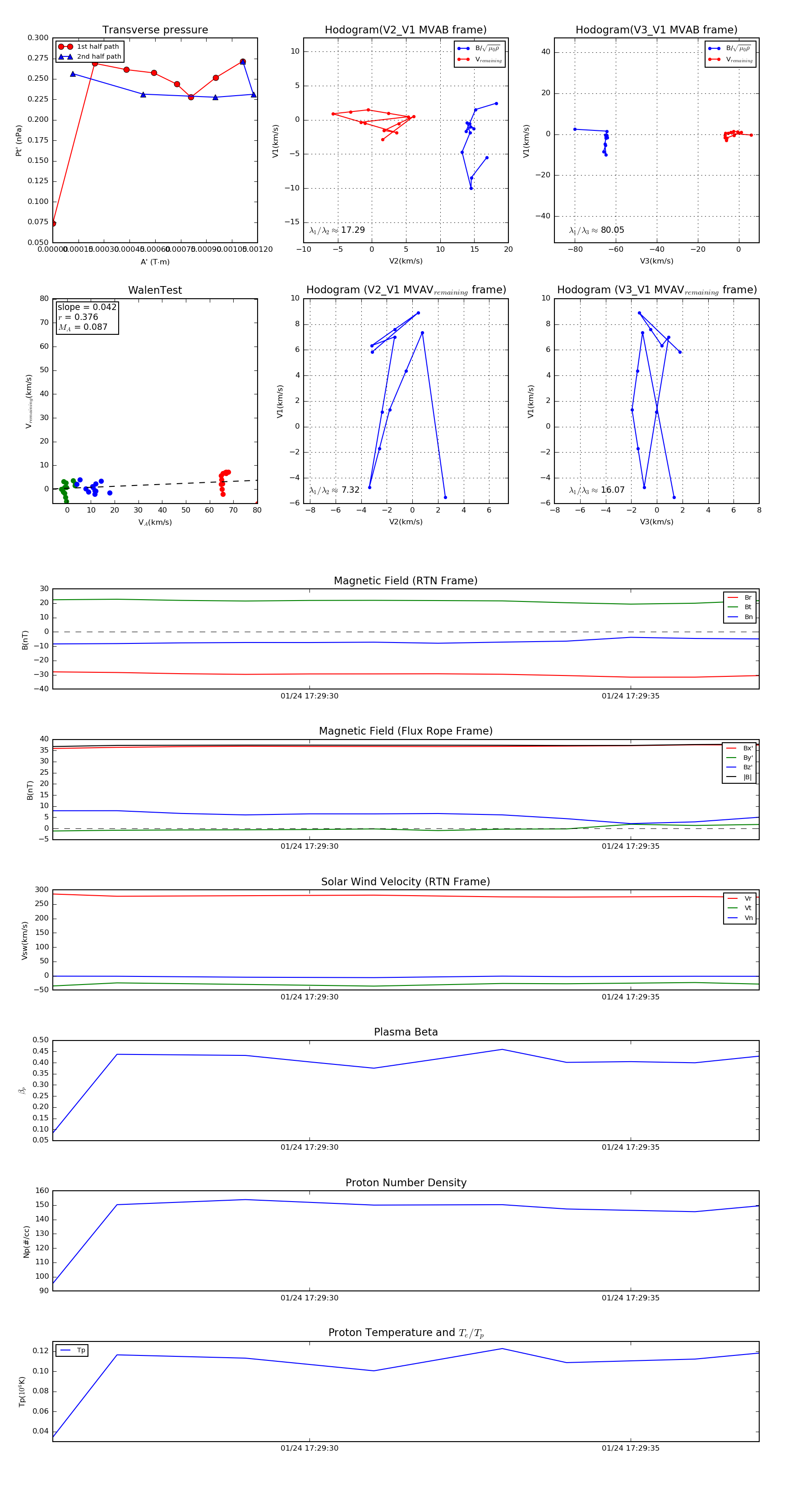Click the 'WalenTest' plot title
This screenshot has height=1489, width=812.
pyautogui.click(x=155, y=290)
